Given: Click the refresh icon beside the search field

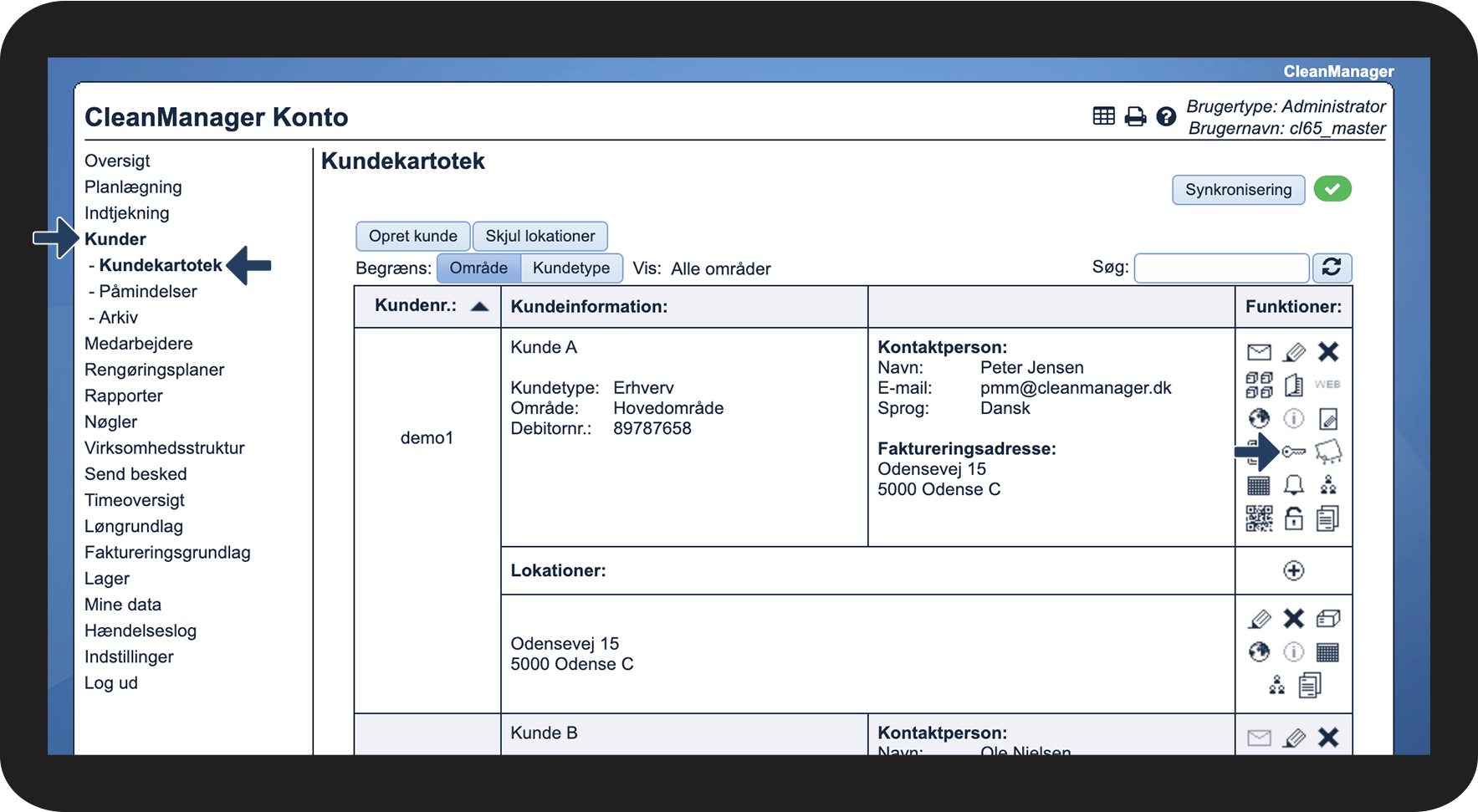Looking at the screenshot, I should (1332, 268).
